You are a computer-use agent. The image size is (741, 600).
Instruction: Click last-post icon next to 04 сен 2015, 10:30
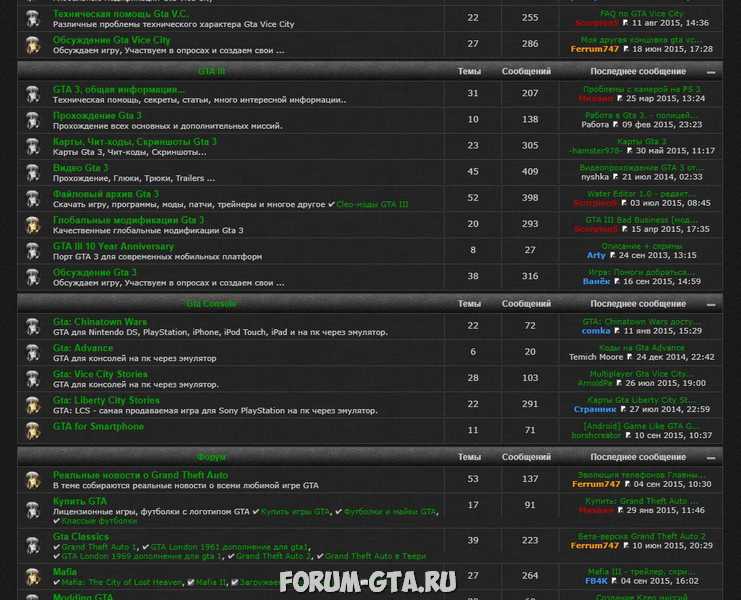tap(627, 484)
